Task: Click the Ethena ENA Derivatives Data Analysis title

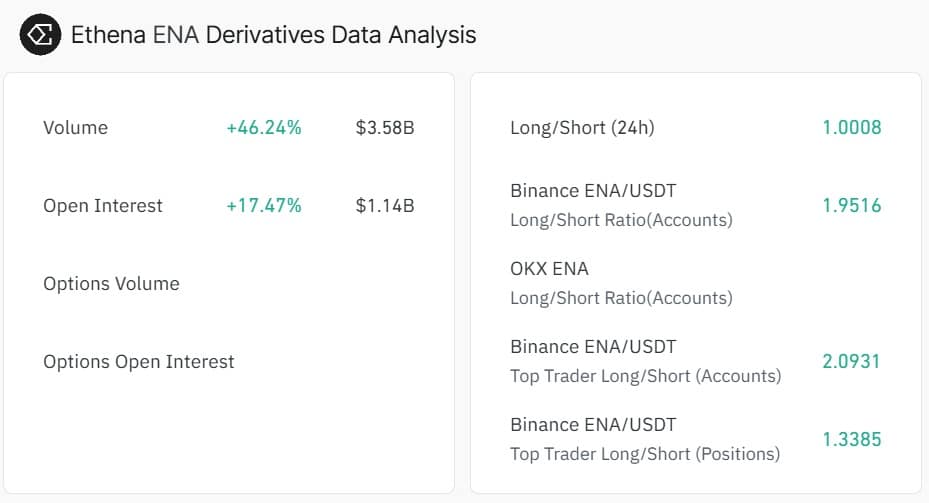Action: click(x=273, y=35)
